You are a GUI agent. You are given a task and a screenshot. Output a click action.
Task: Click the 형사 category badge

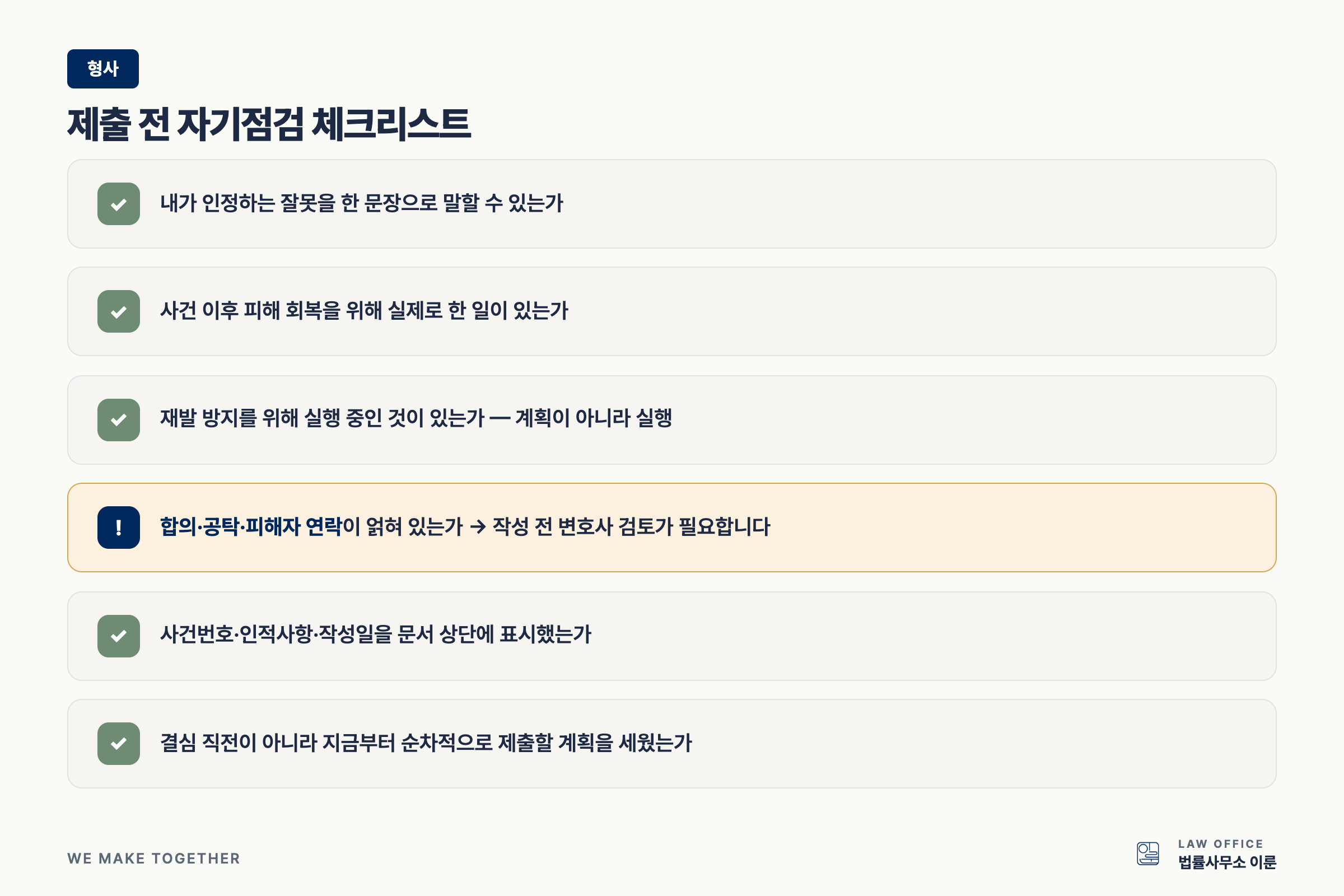coord(103,68)
